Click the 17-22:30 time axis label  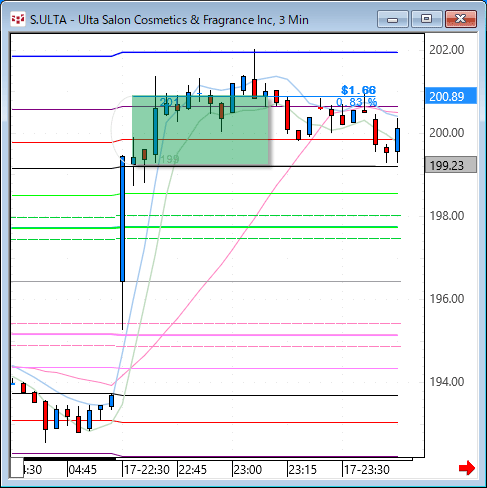[x=147, y=470]
